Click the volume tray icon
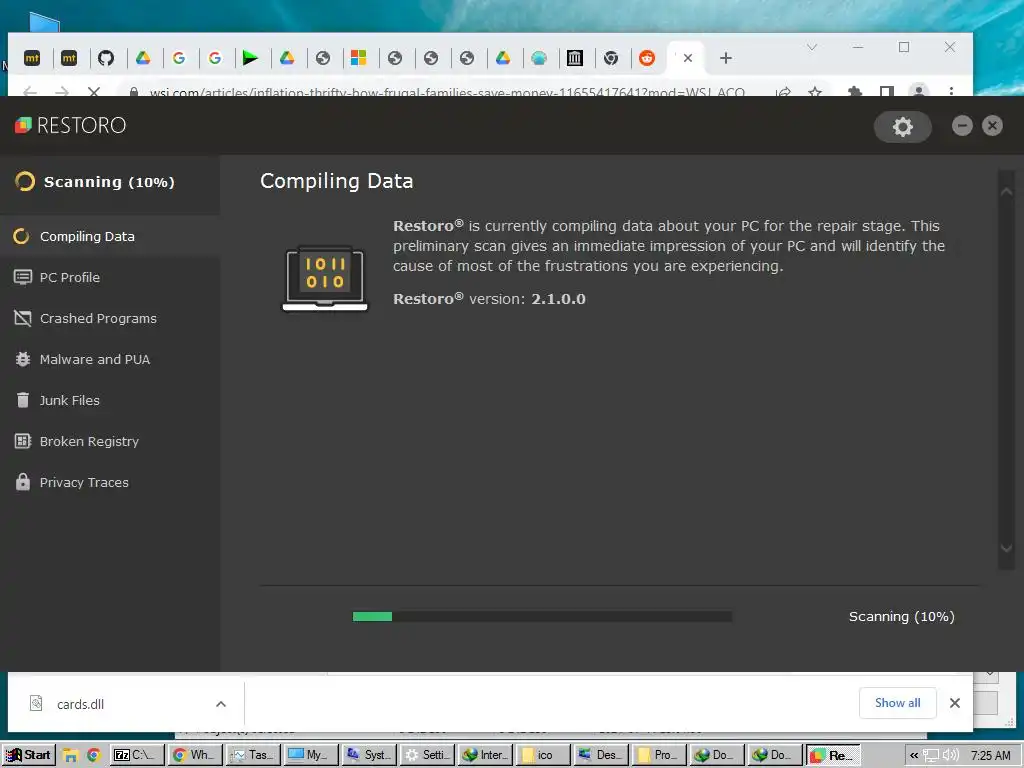 coord(951,756)
